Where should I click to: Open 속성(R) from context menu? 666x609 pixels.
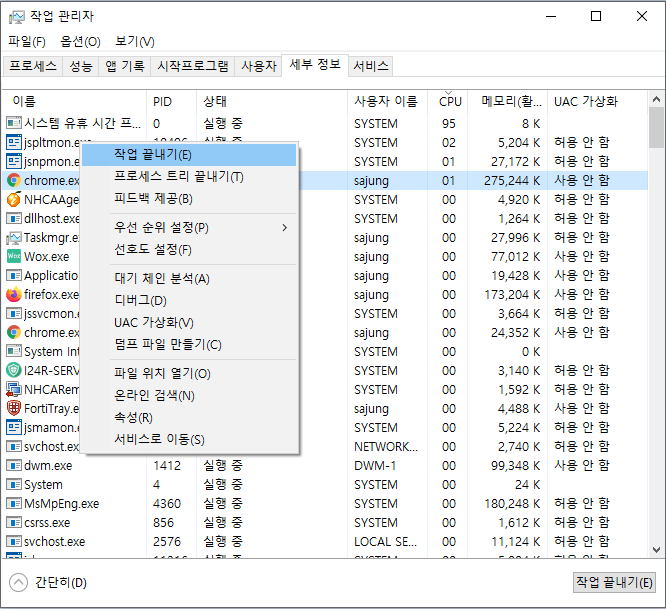[189, 417]
